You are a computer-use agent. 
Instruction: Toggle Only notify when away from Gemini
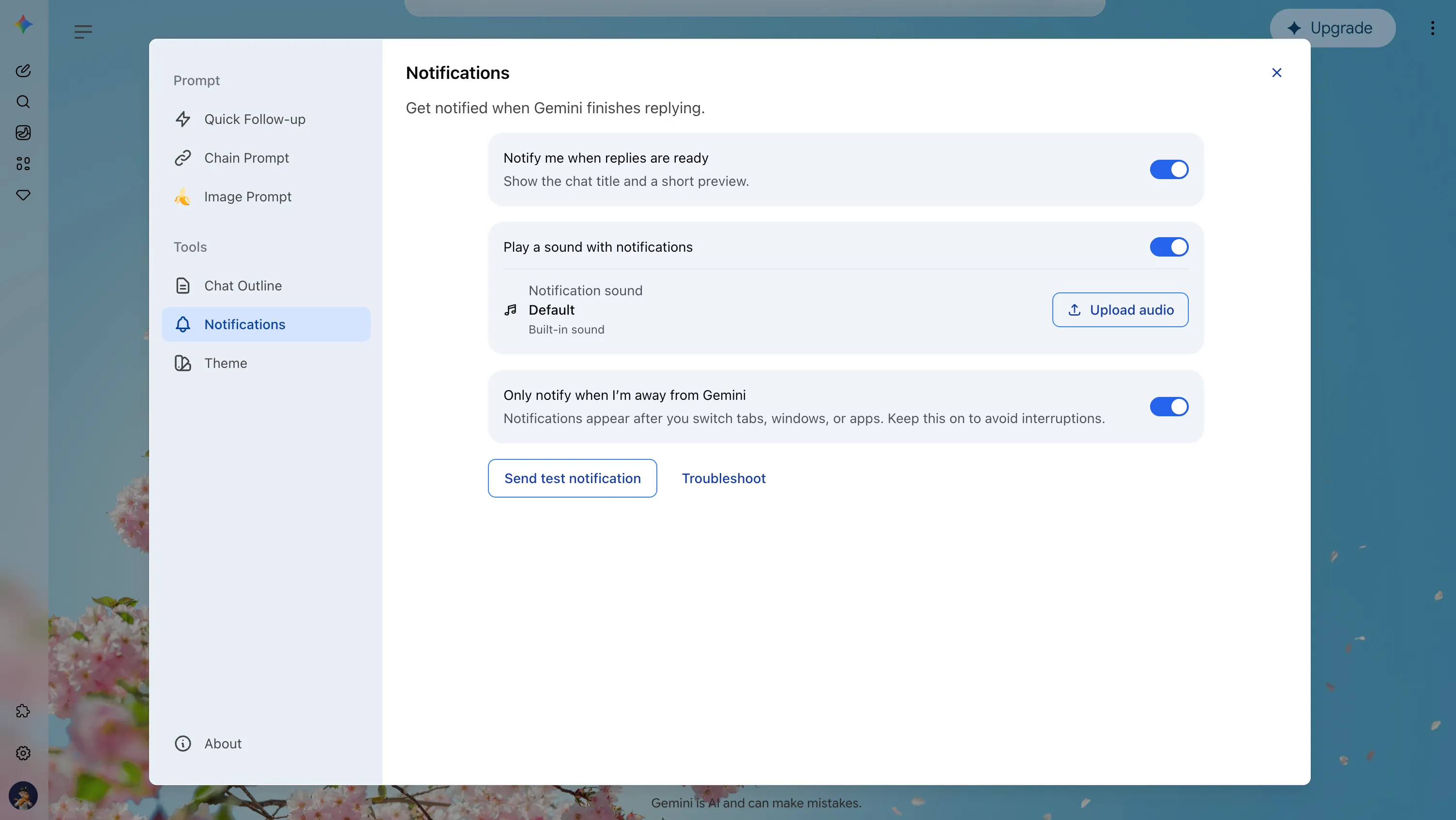pyautogui.click(x=1169, y=407)
